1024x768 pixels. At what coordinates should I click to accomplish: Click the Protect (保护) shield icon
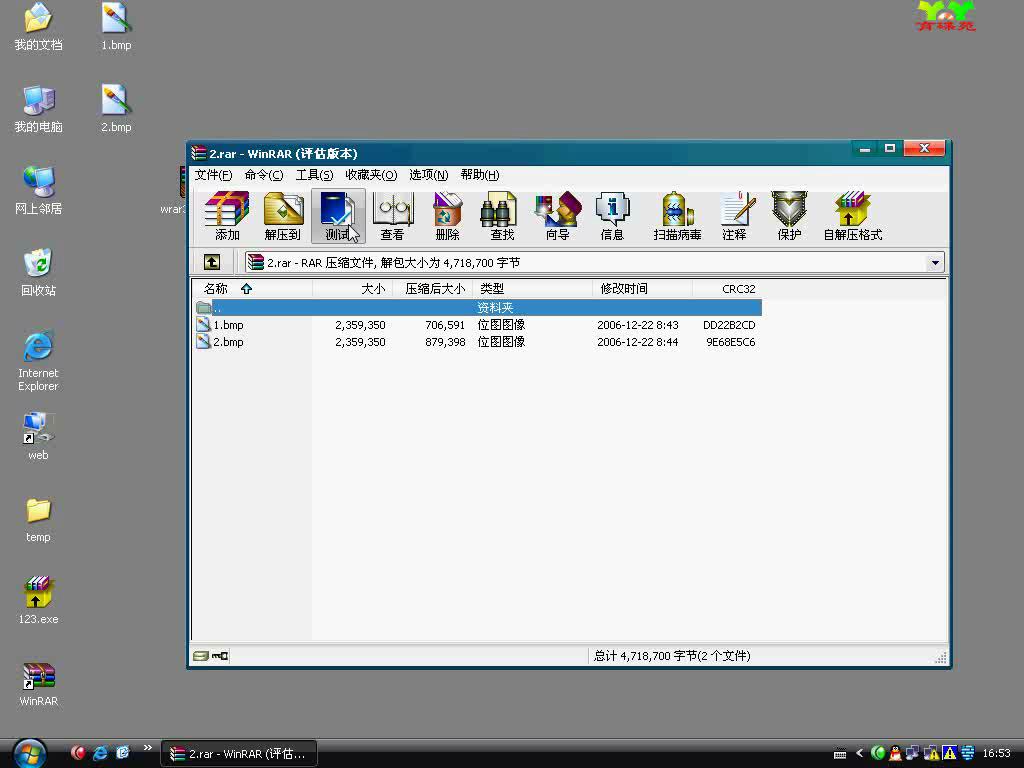pyautogui.click(x=789, y=216)
